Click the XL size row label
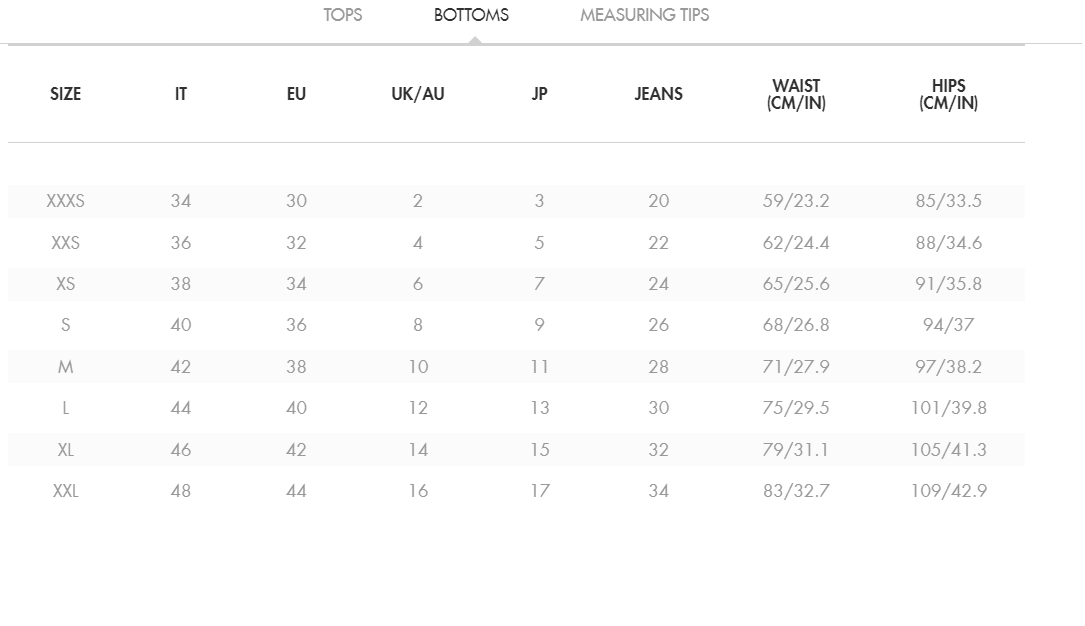Image resolution: width=1085 pixels, height=626 pixels. [x=66, y=450]
